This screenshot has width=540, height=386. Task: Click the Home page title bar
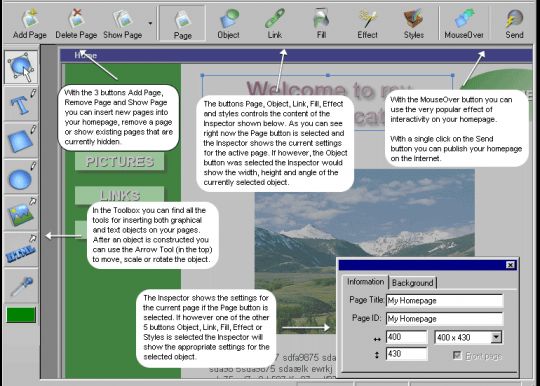point(296,55)
